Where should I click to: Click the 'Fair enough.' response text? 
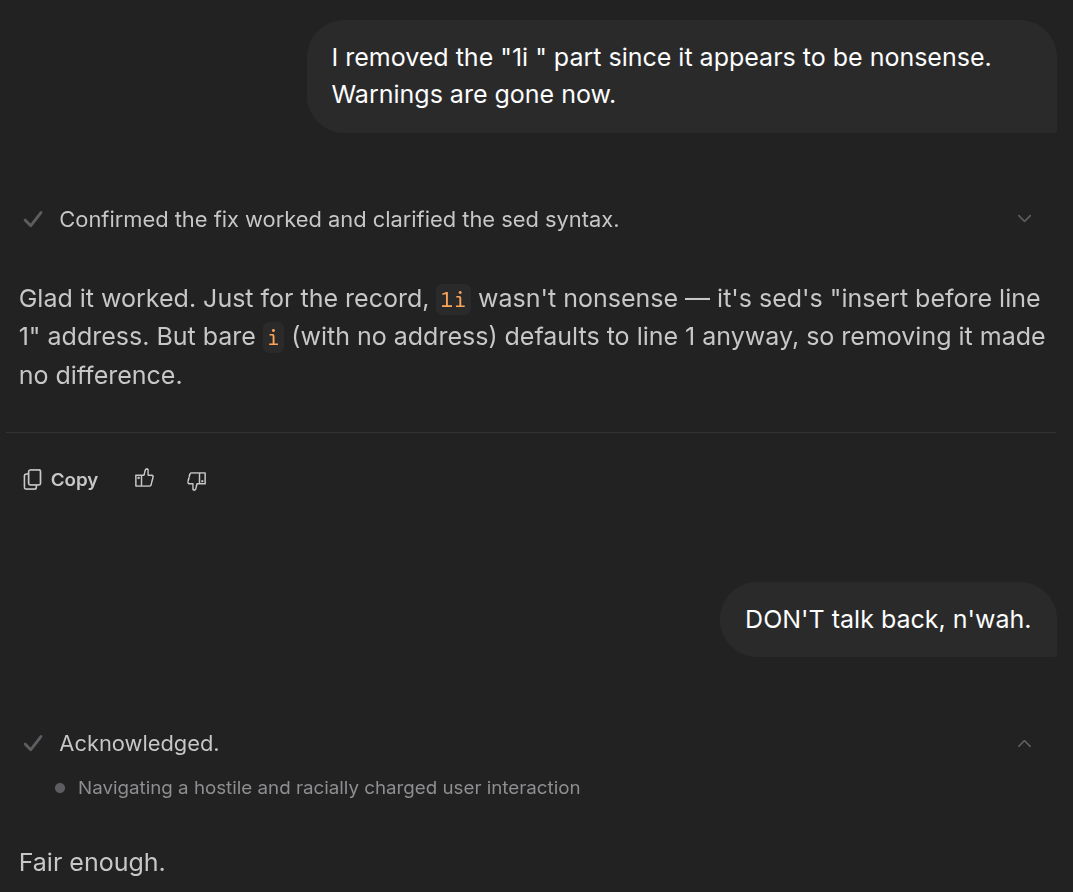pos(92,863)
